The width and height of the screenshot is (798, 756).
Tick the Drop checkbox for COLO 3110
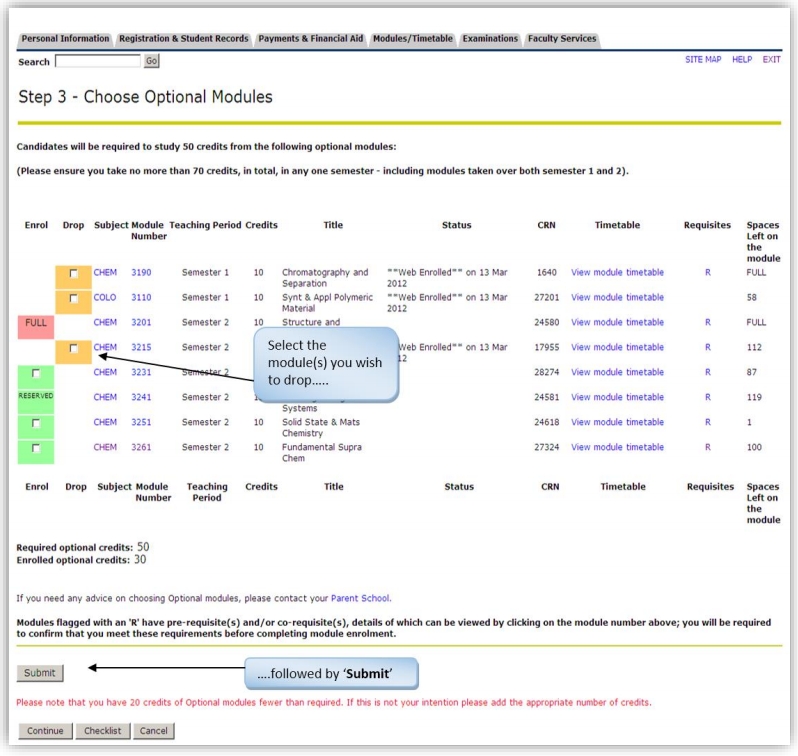pyautogui.click(x=73, y=298)
